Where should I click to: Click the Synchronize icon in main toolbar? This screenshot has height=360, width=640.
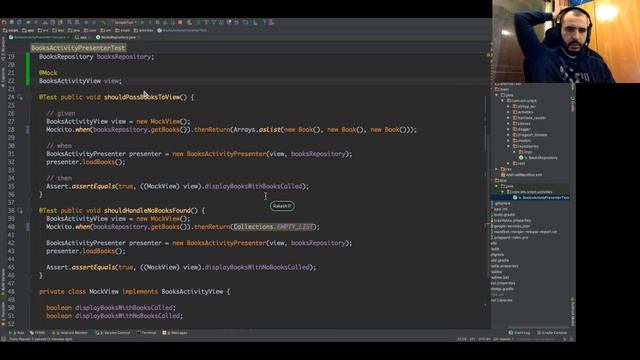click(19, 22)
